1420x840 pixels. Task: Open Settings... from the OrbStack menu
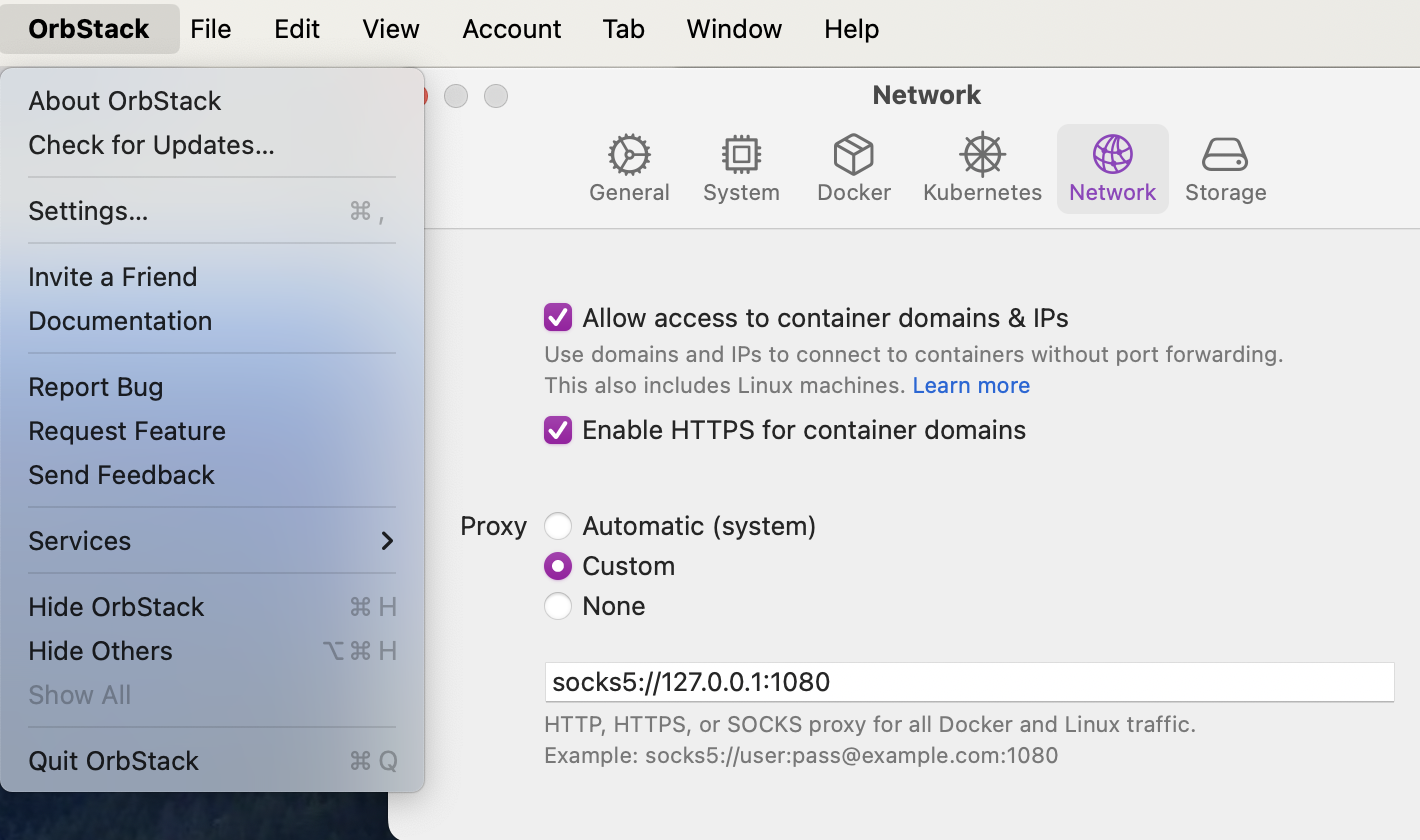212,211
